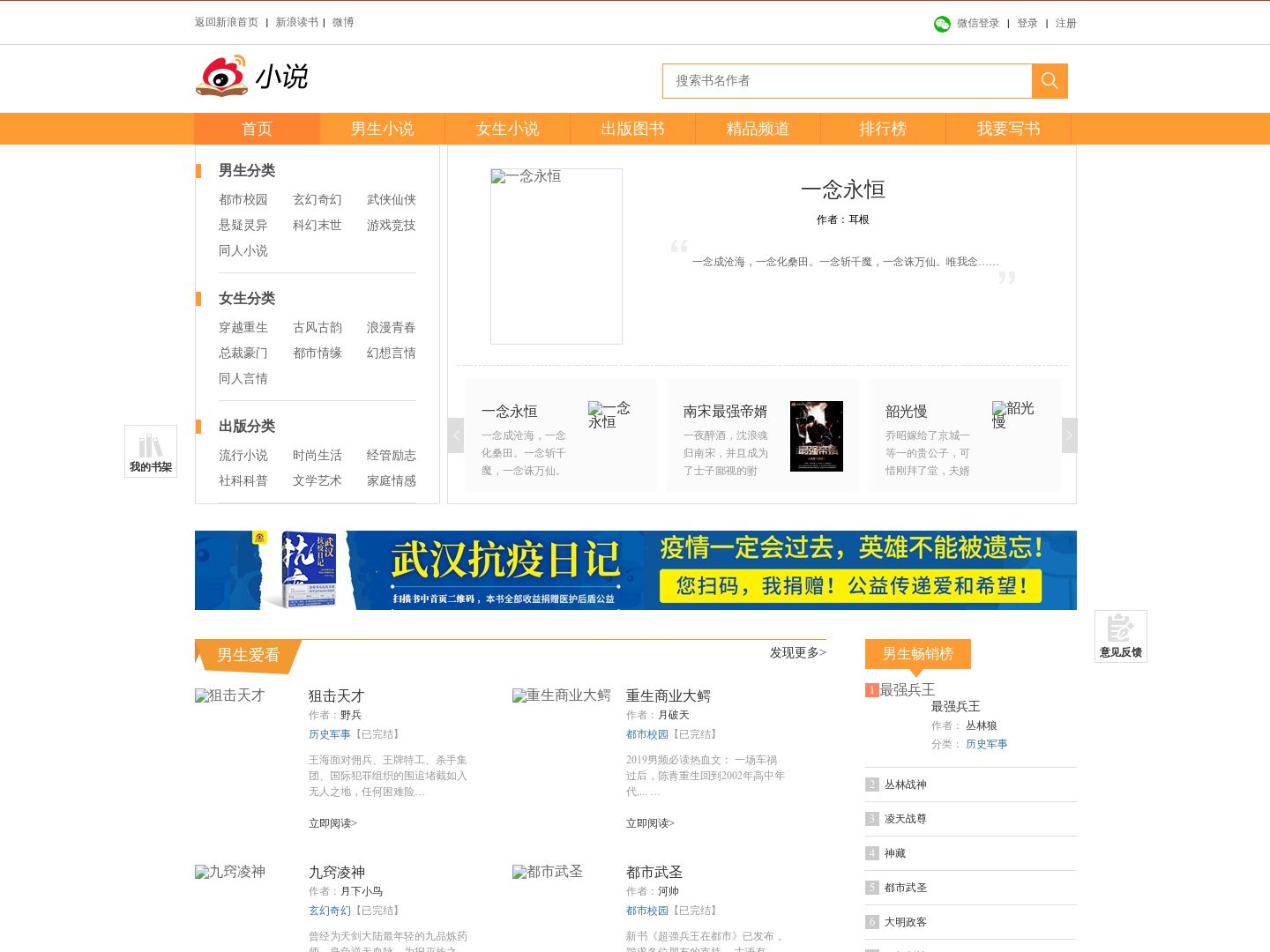1270x952 pixels.
Task: Open 最强兵王 in the bestseller list
Action: coord(956,707)
